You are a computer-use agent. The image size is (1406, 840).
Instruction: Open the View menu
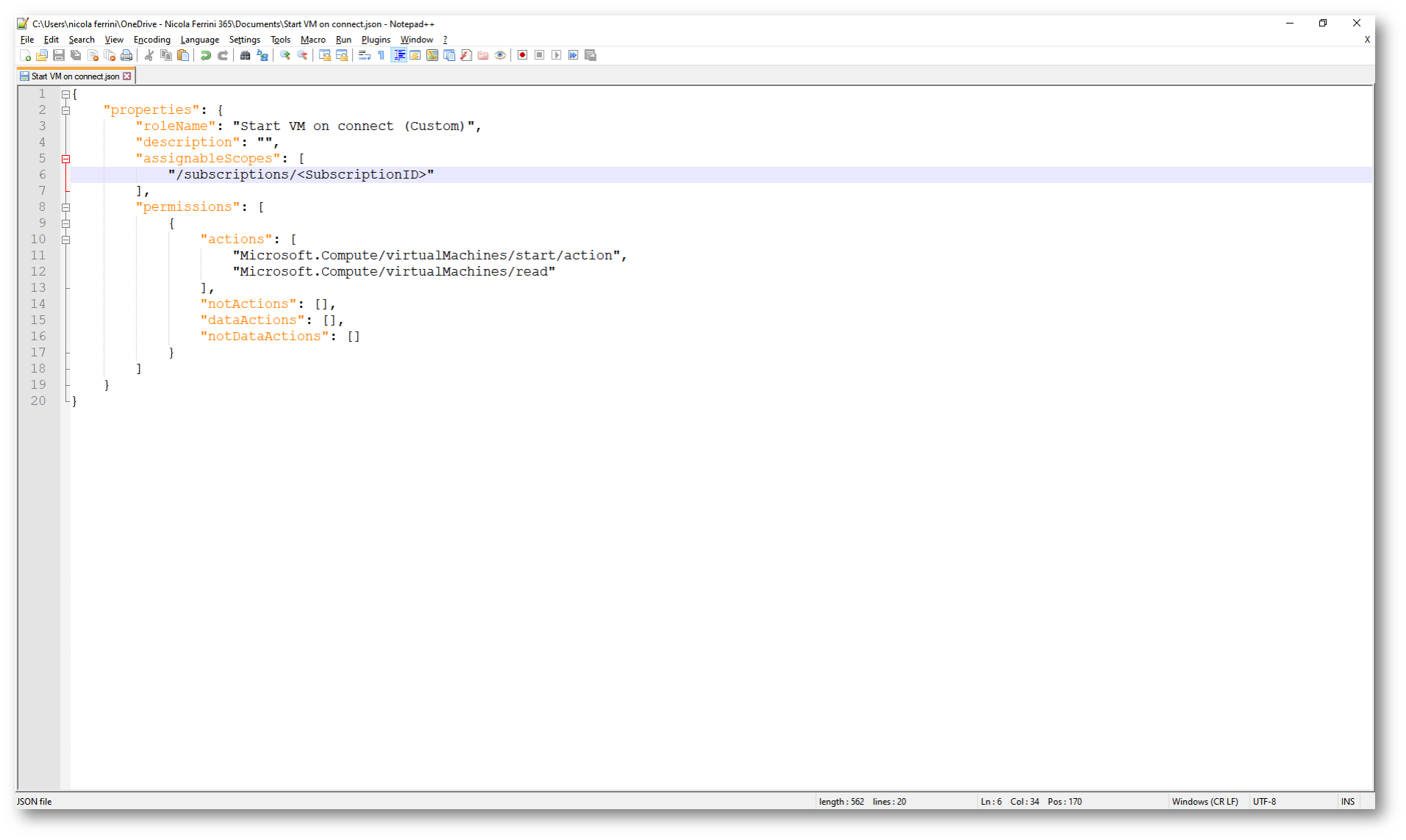tap(114, 40)
